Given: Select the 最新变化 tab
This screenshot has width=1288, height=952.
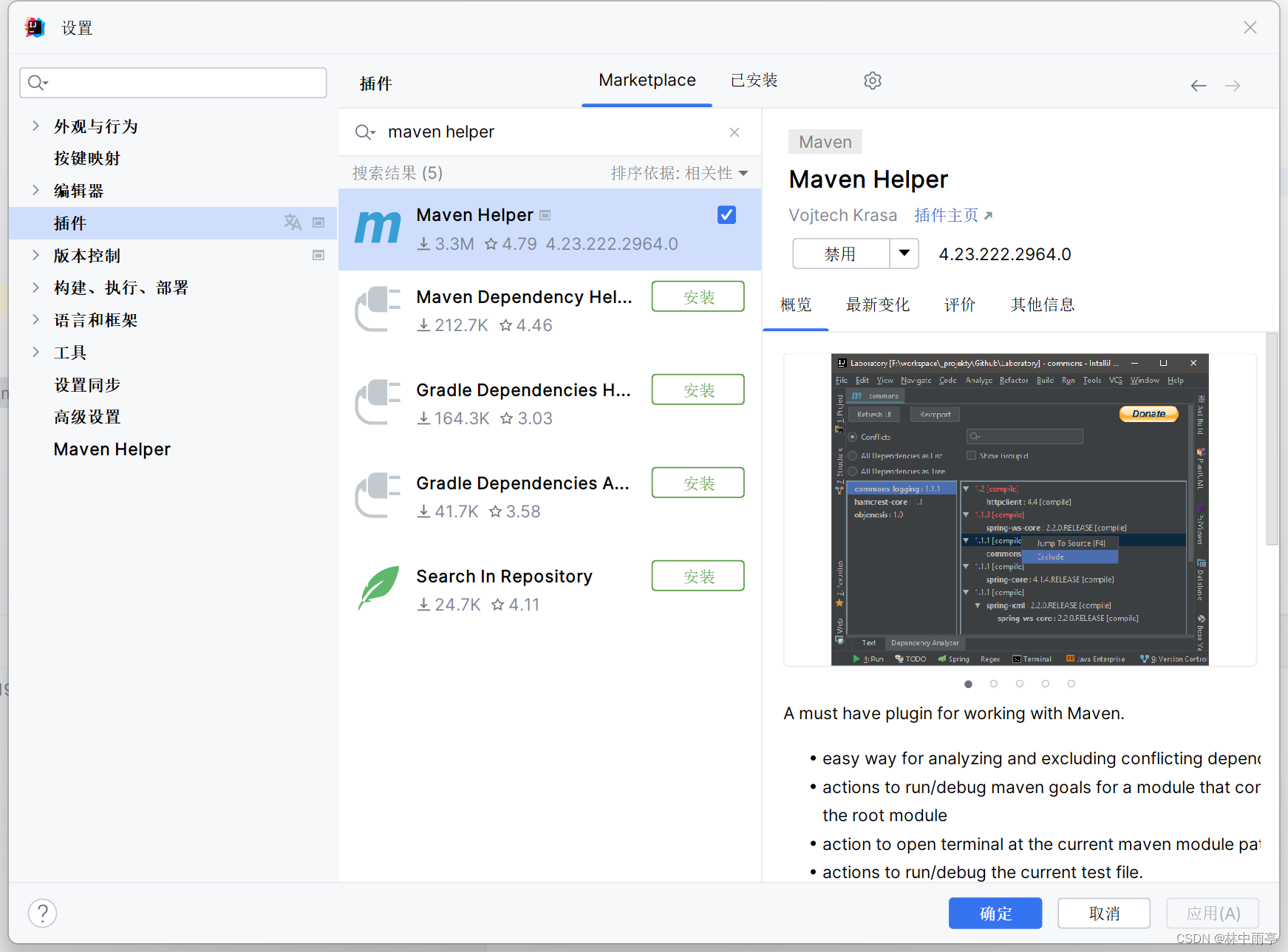Looking at the screenshot, I should 877,305.
